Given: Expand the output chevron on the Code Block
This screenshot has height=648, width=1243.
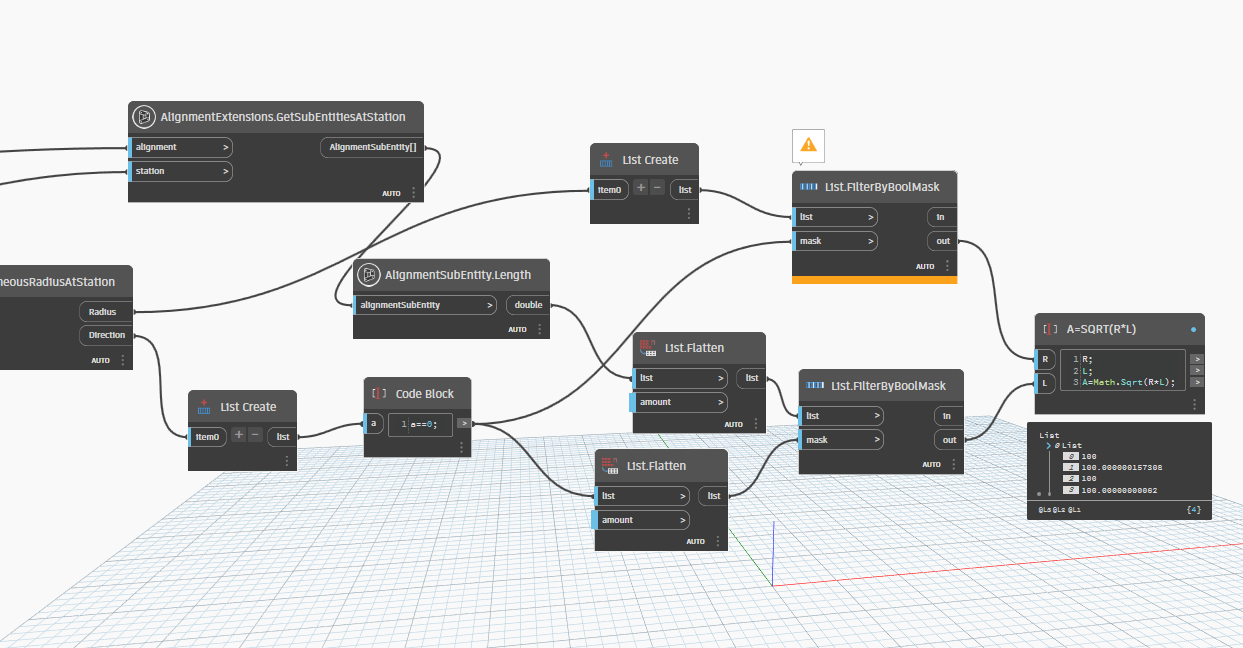Looking at the screenshot, I should click(462, 423).
